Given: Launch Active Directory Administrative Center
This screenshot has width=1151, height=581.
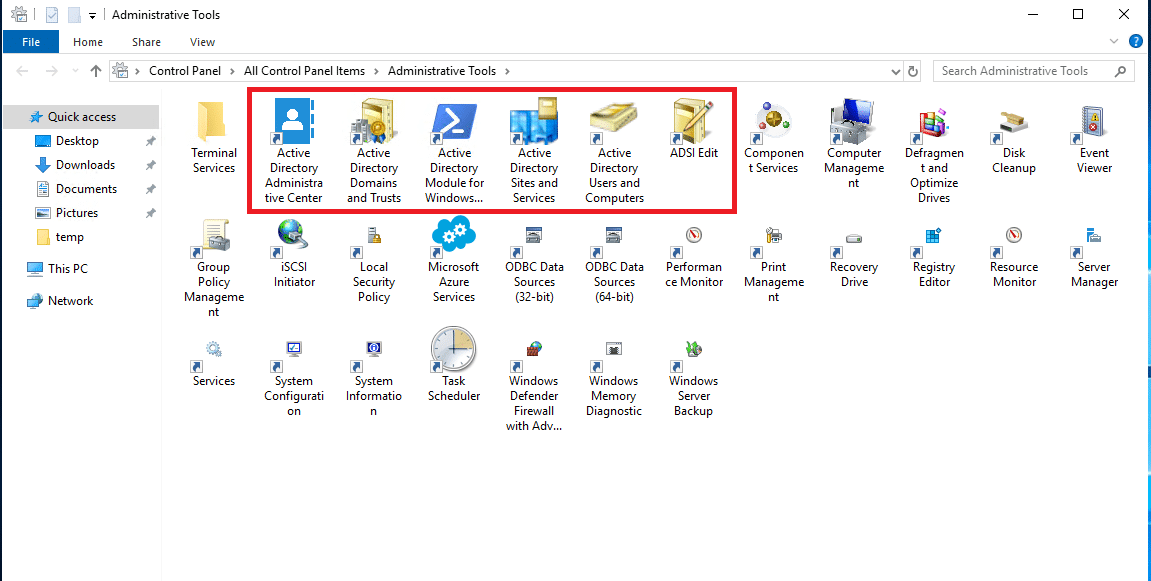Looking at the screenshot, I should point(294,152).
